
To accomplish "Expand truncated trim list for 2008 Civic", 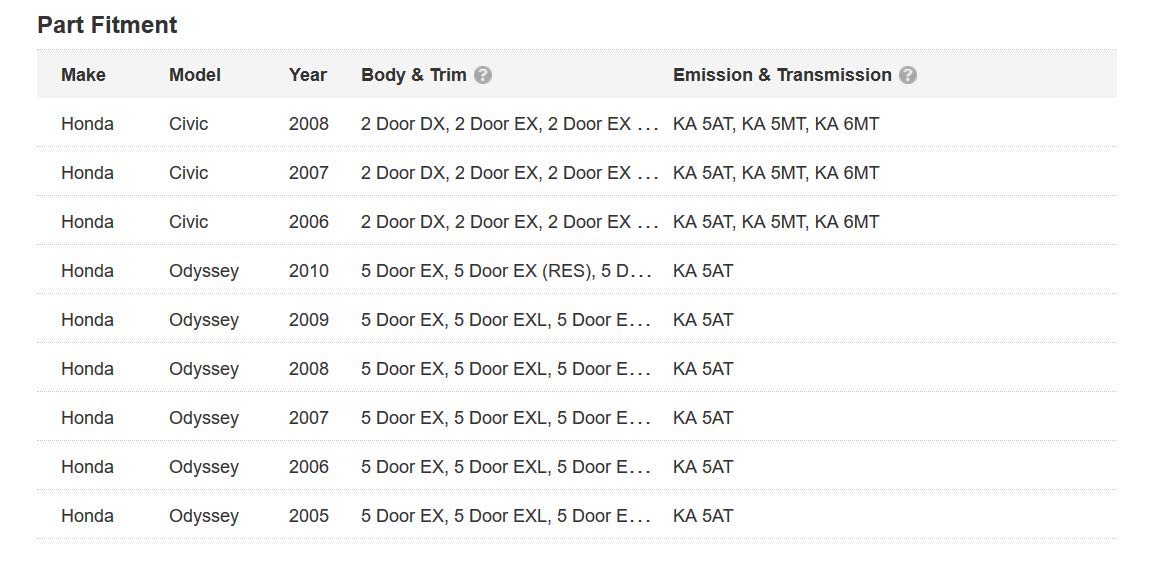I will point(647,125).
